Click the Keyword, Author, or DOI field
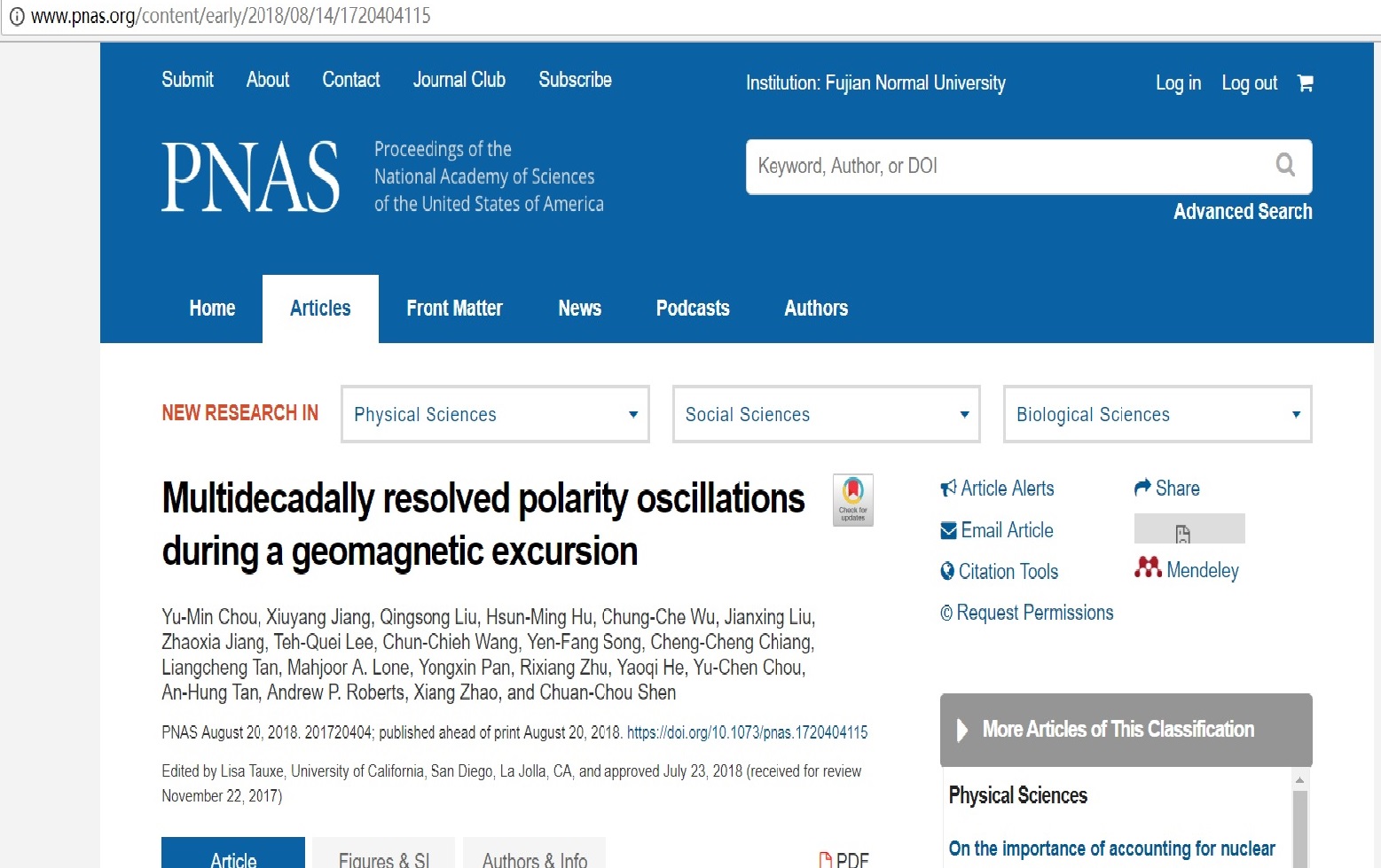 [1011, 166]
